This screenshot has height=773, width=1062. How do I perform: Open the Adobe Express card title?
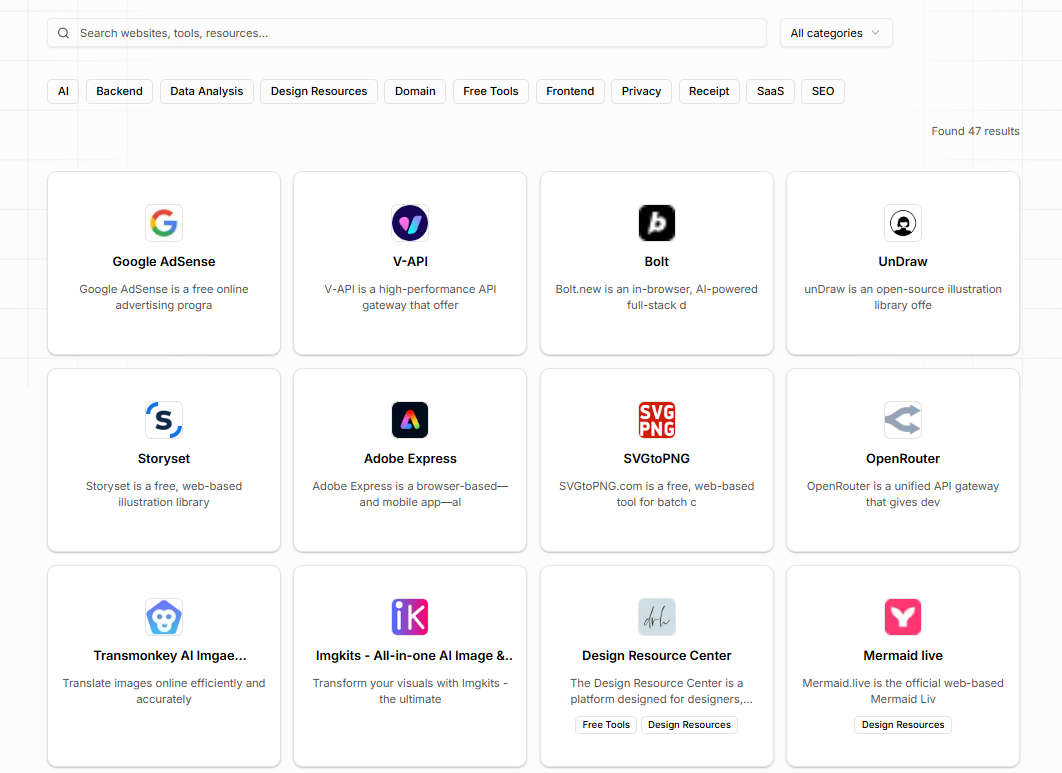pos(410,459)
